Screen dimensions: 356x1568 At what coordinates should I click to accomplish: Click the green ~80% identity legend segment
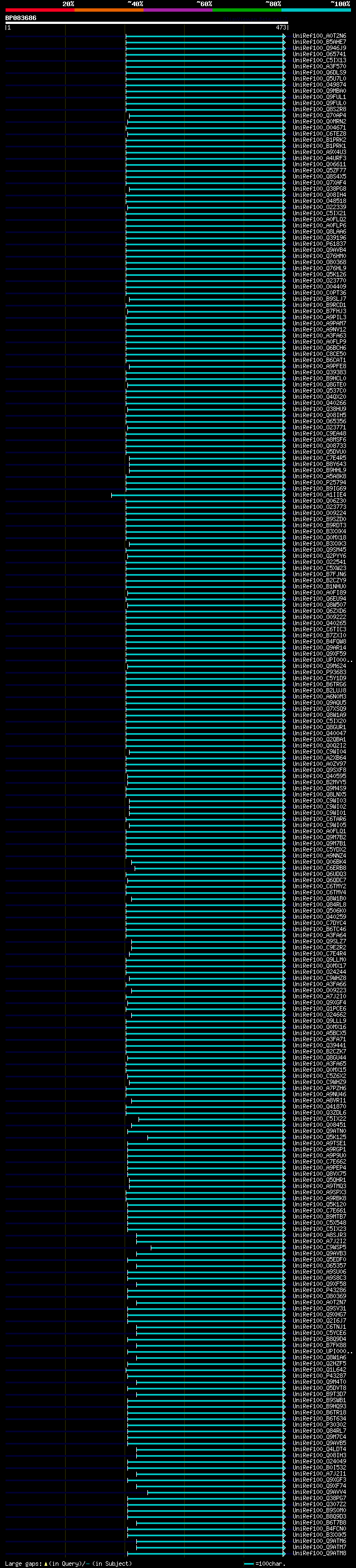pyautogui.click(x=247, y=10)
